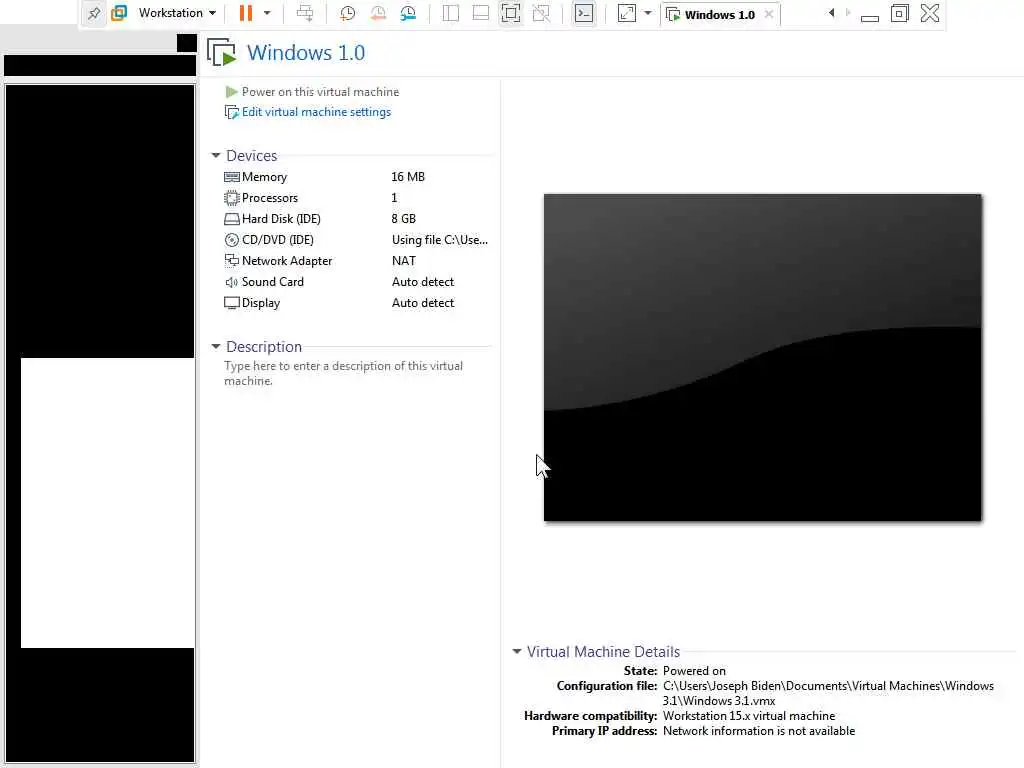Open the Workstation menu
Image resolution: width=1024 pixels, height=768 pixels.
click(x=177, y=13)
